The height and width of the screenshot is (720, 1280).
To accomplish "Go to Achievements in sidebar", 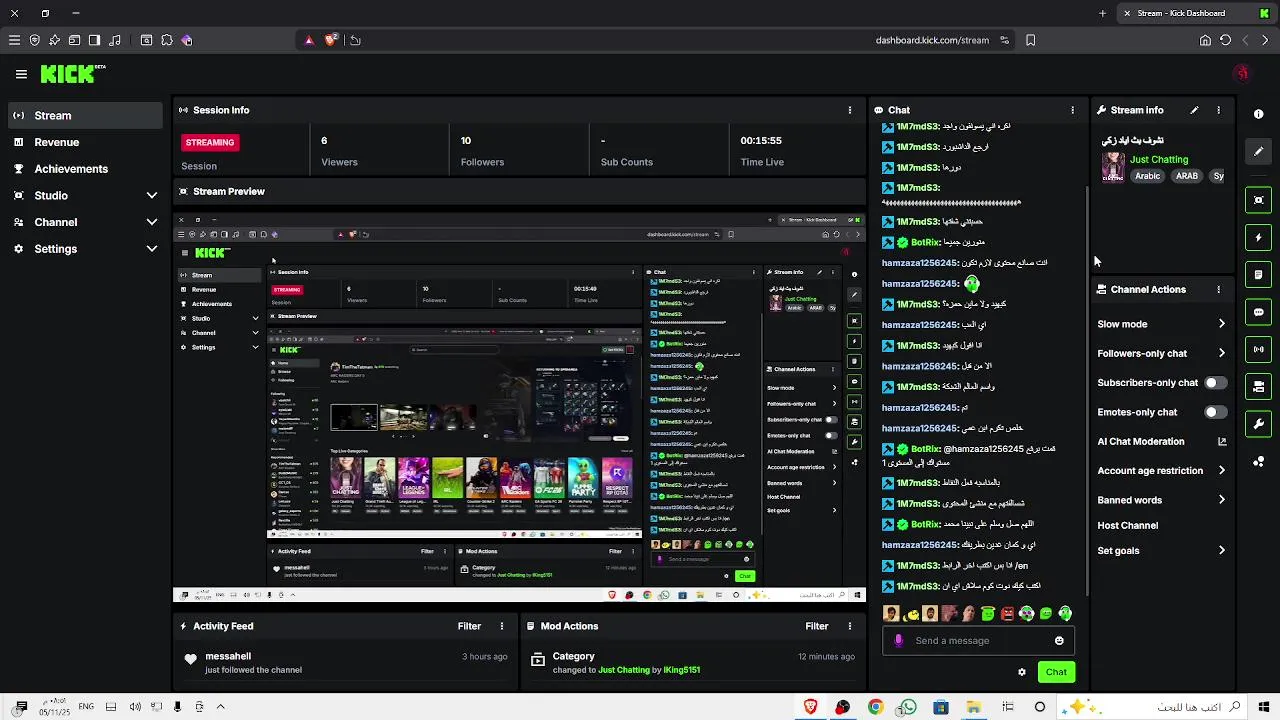I will [x=85, y=169].
